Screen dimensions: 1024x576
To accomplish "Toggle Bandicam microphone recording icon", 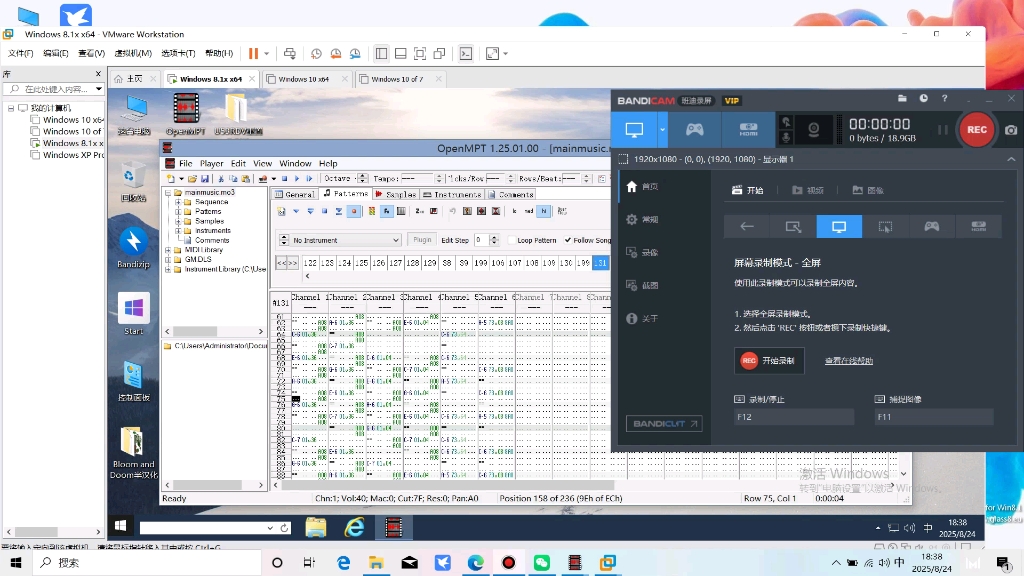I will pos(786,136).
